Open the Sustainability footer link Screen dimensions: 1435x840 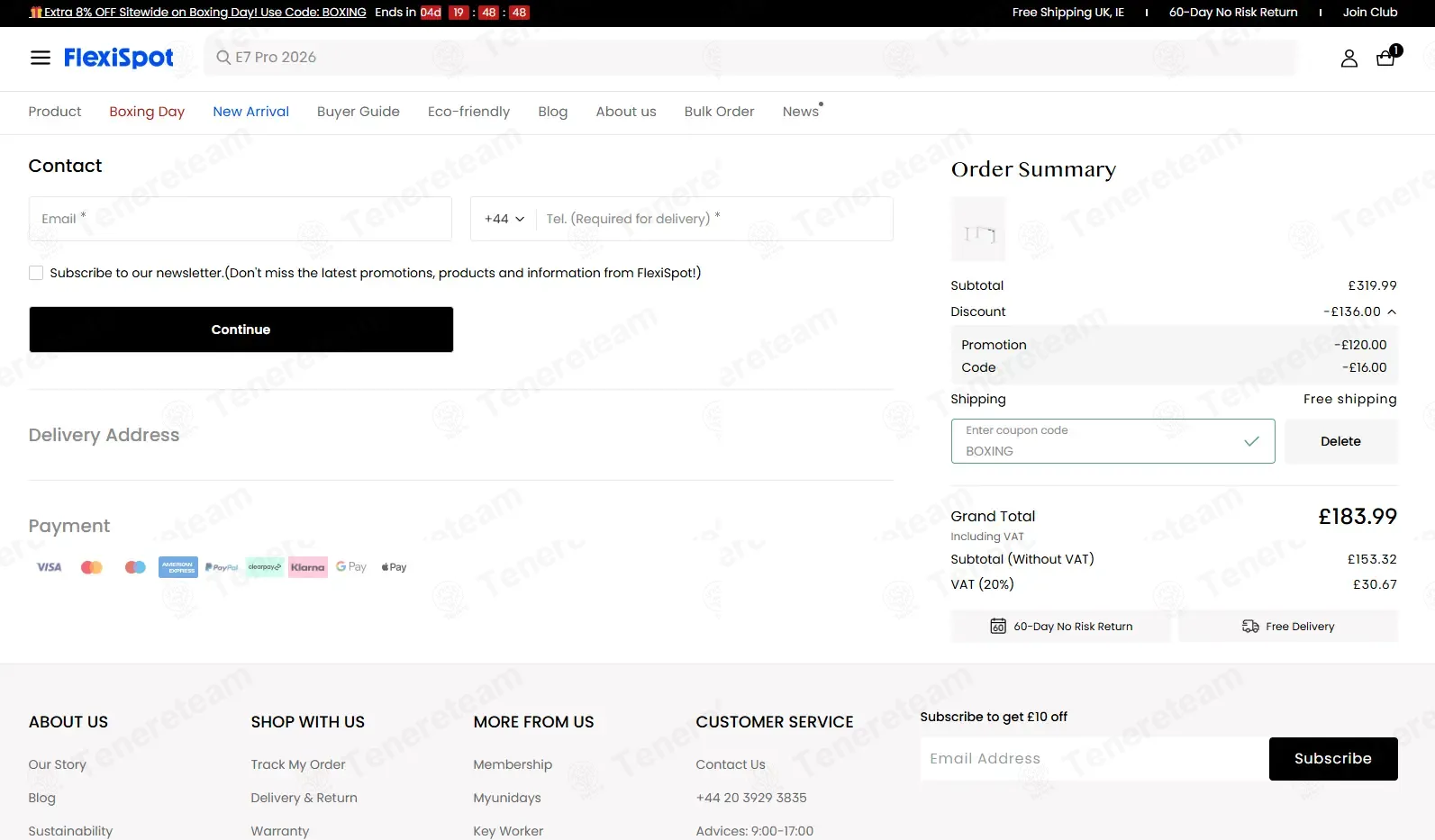[x=70, y=831]
